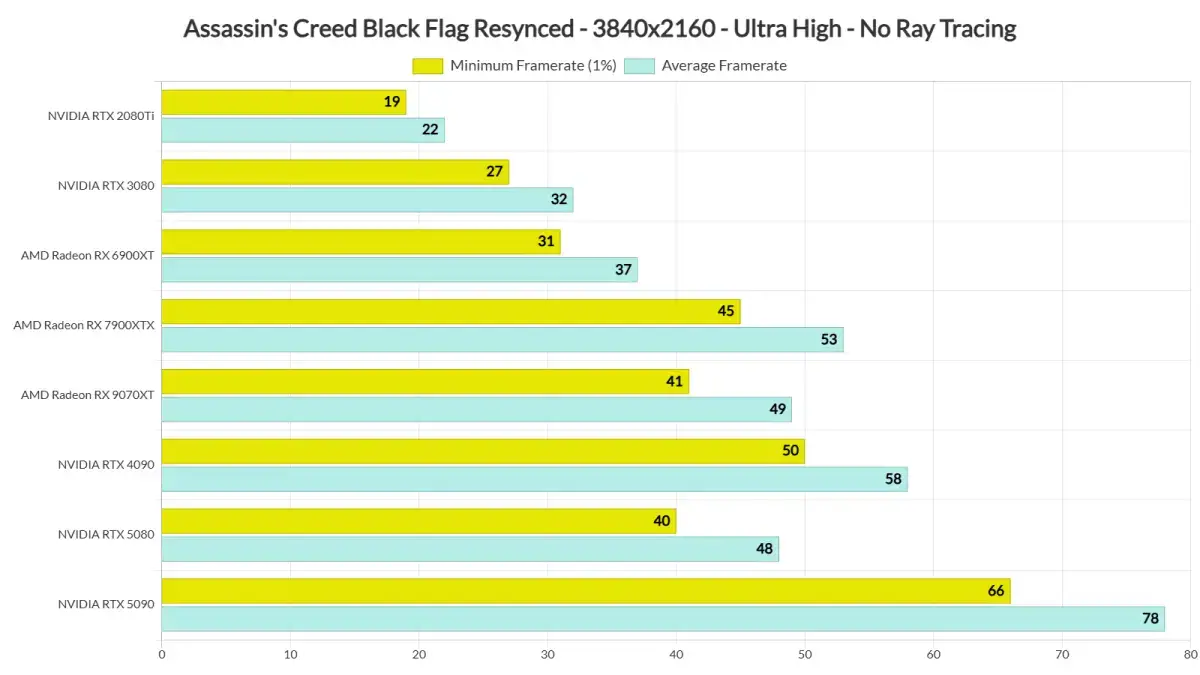Screen dimensions: 1200x675
Task: Click the RX 9070XT average bar valued 49
Action: click(477, 409)
